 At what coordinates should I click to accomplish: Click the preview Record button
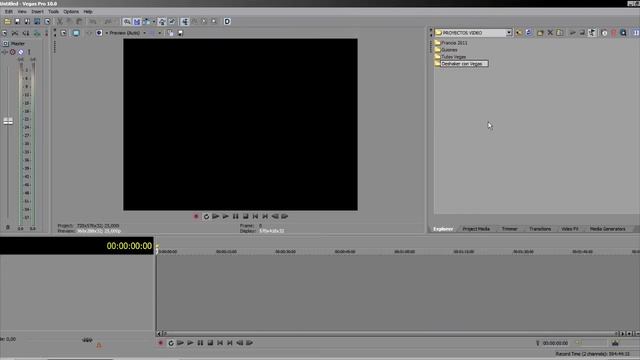196,216
